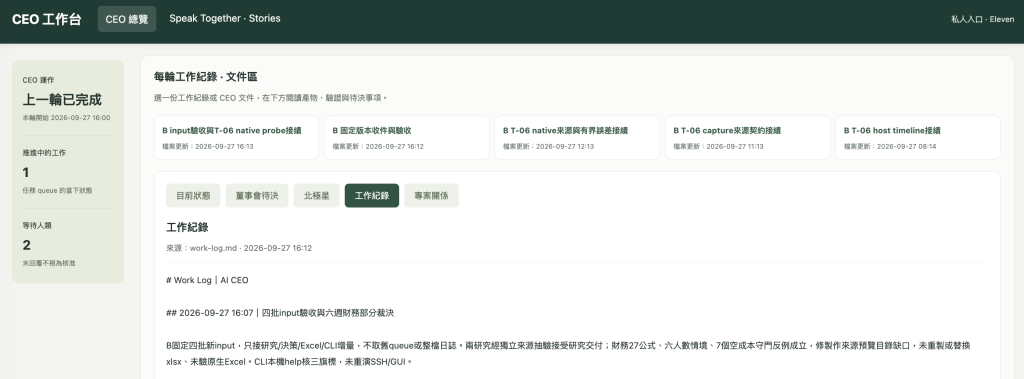Image resolution: width=1024 pixels, height=379 pixels.
Task: Select the 北極星 tab
Action: 317,195
